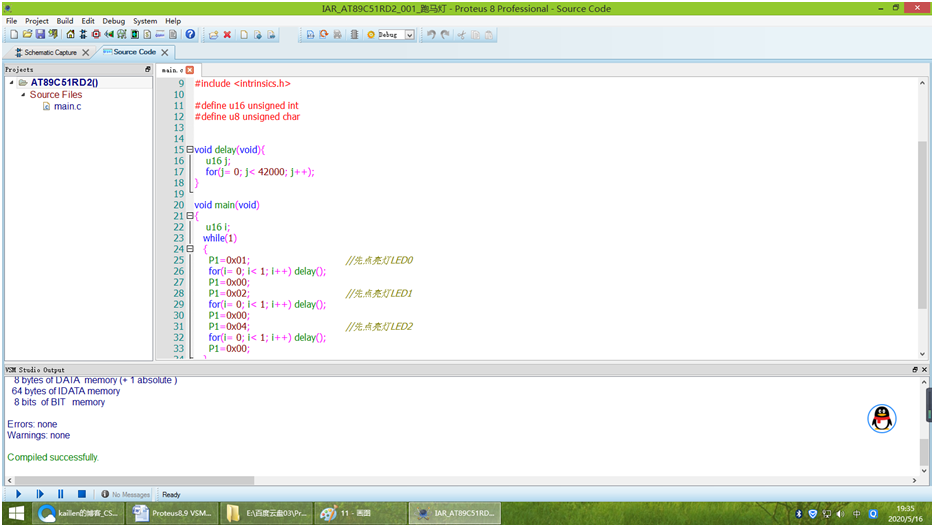Undock the VSM Studio Output panel

(x=915, y=370)
